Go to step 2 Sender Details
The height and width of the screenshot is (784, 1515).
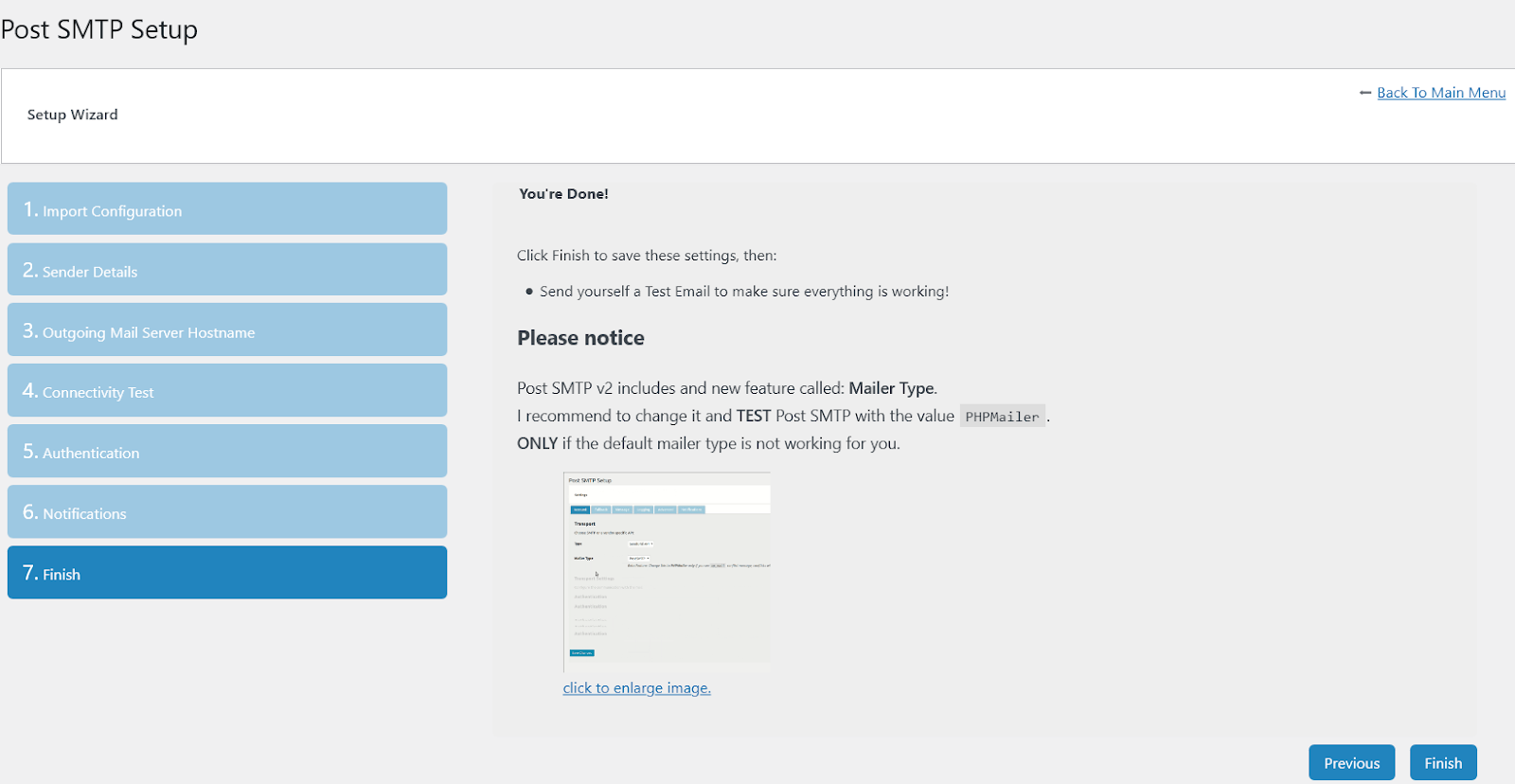[x=227, y=269]
